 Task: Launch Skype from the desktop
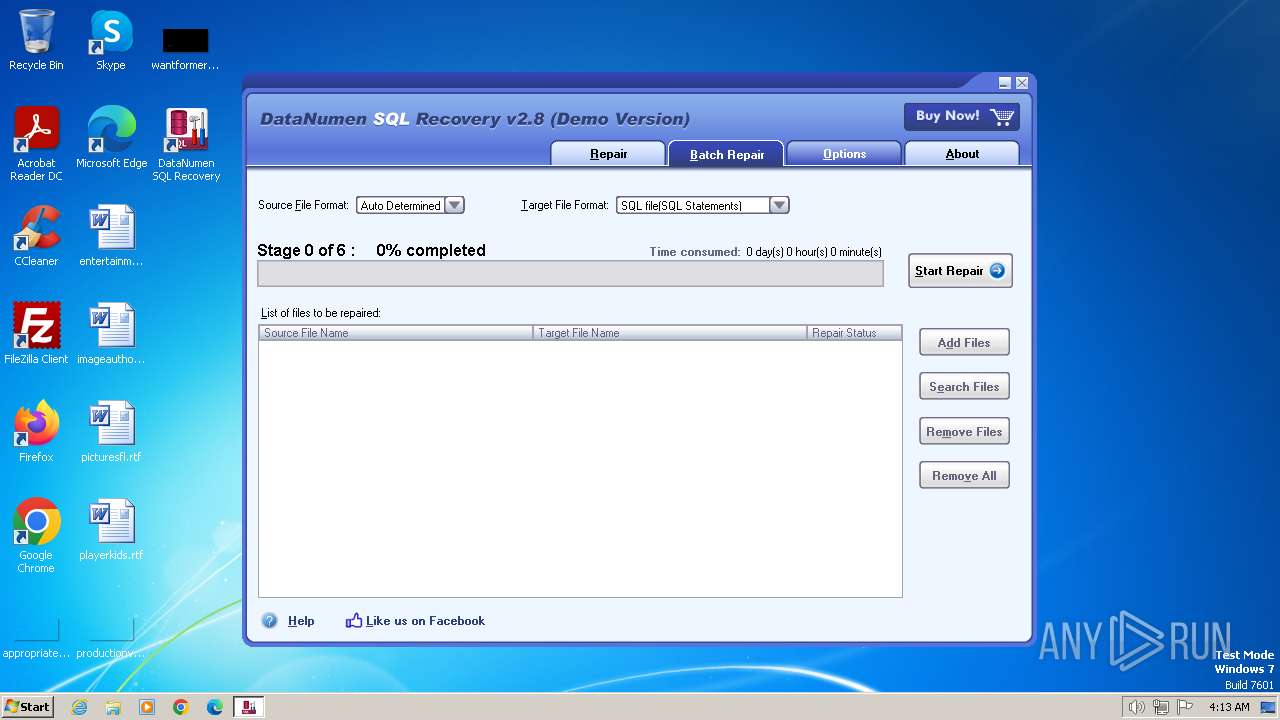click(x=110, y=40)
